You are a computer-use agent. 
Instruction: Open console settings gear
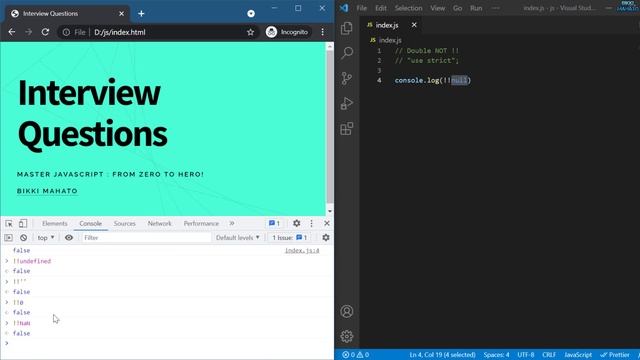tap(326, 238)
